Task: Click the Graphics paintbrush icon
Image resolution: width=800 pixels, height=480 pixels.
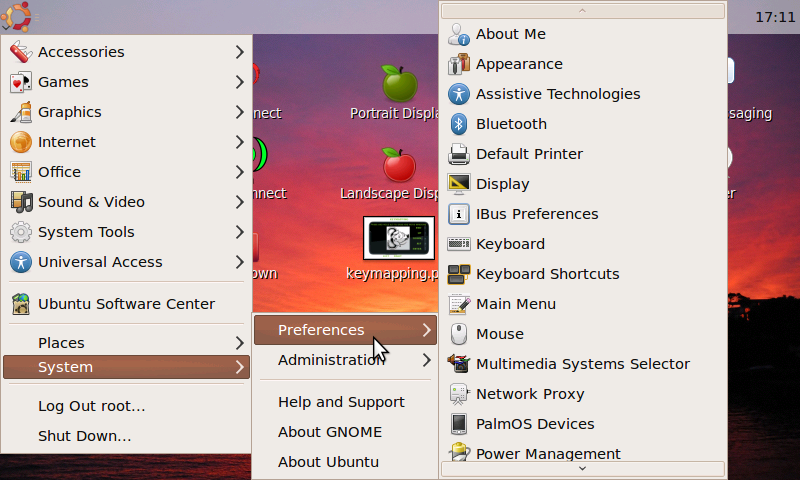Action: click(x=21, y=112)
